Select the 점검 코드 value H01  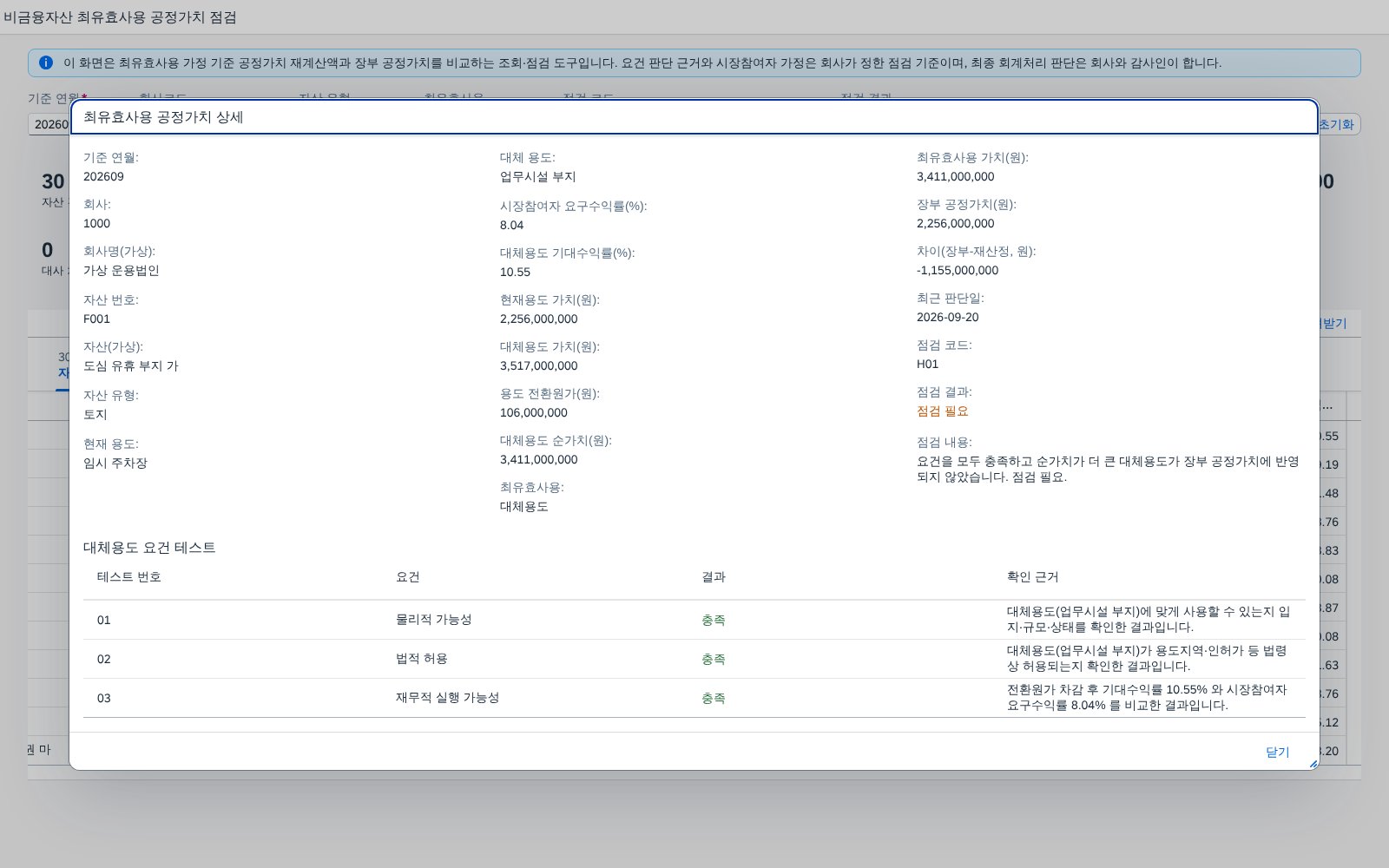928,364
